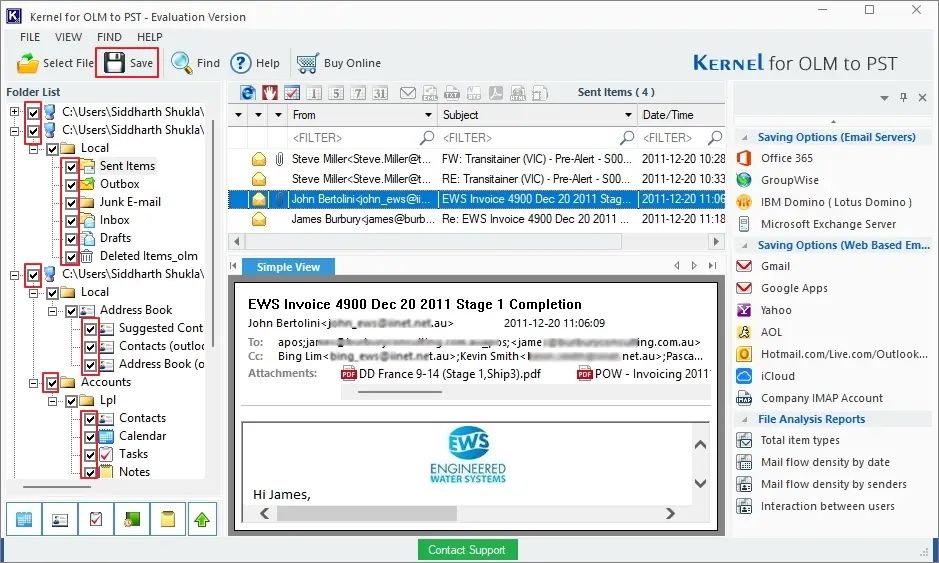Click the Calendar icon in bottom folder bar
The width and height of the screenshot is (939, 563).
click(x=24, y=519)
